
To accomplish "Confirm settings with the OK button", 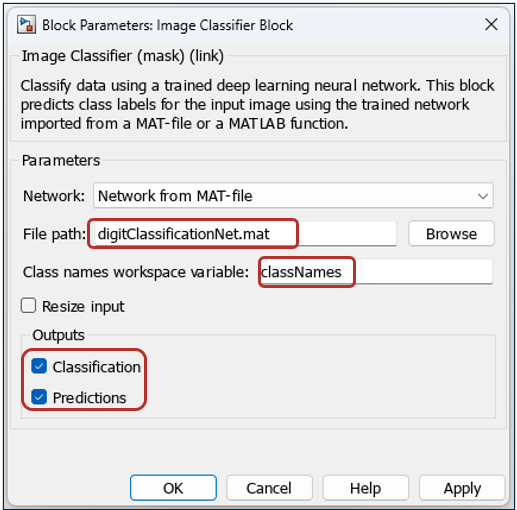I will coord(173,488).
